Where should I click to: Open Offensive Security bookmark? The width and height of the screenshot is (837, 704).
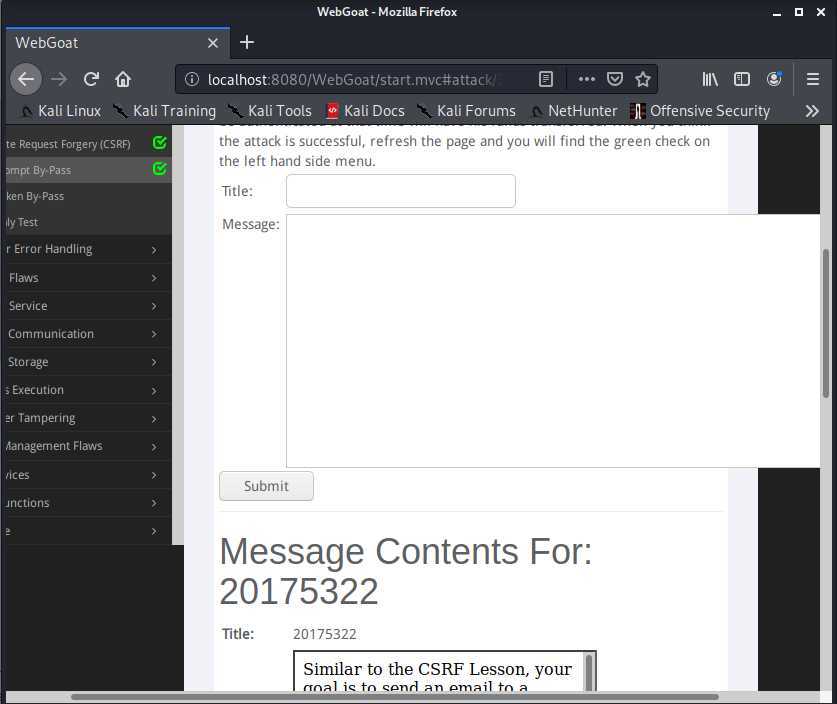coord(700,111)
